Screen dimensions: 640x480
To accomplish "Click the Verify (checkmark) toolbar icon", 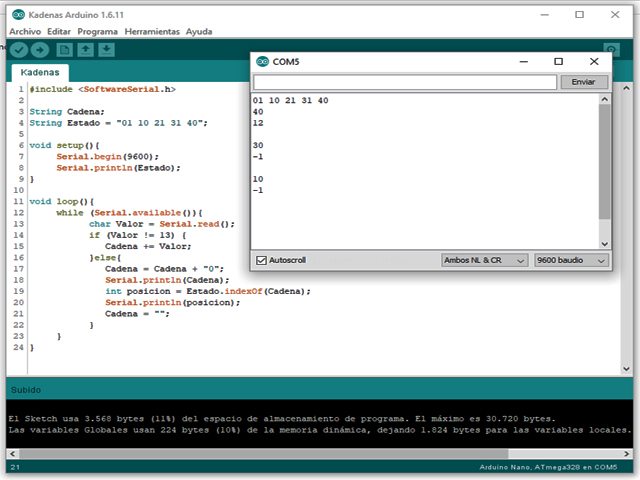I will [x=19, y=50].
